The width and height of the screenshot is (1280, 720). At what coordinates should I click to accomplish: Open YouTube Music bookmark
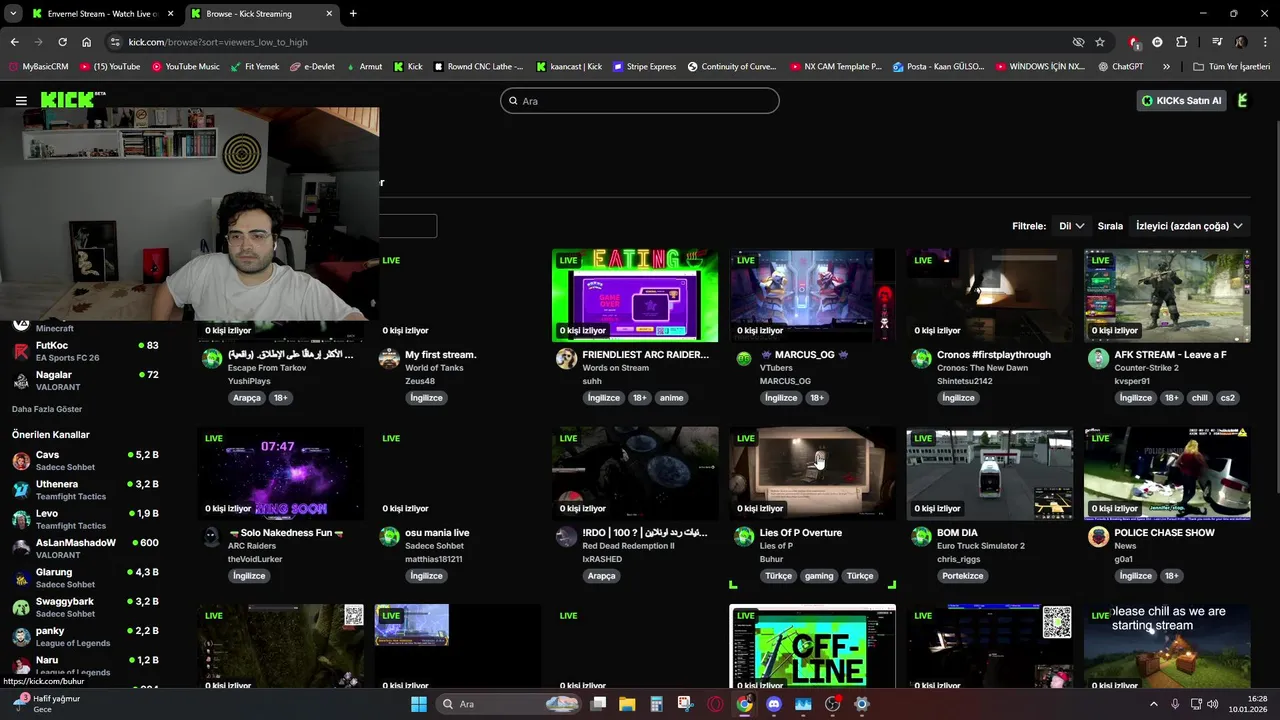tap(185, 67)
